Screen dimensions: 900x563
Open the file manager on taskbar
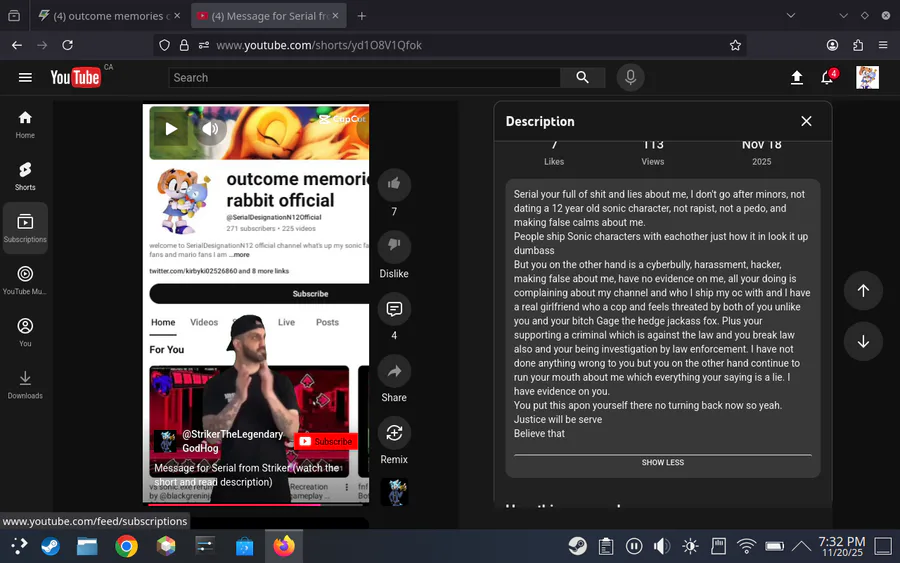click(87, 546)
